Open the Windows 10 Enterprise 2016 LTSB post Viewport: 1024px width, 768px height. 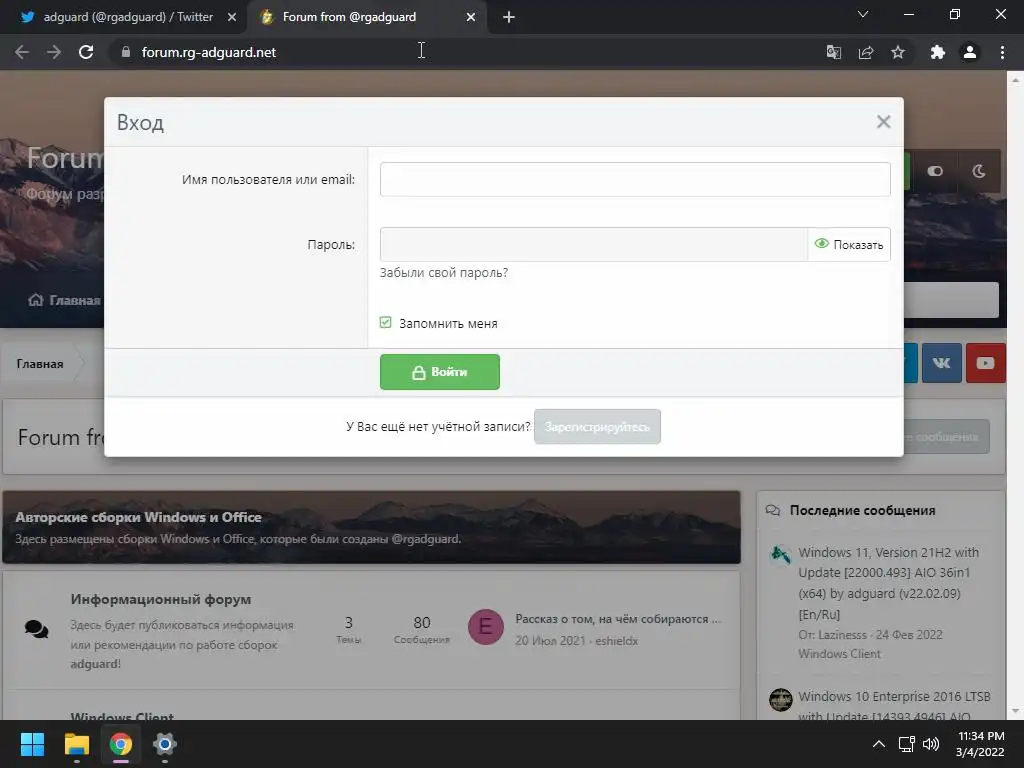click(894, 705)
